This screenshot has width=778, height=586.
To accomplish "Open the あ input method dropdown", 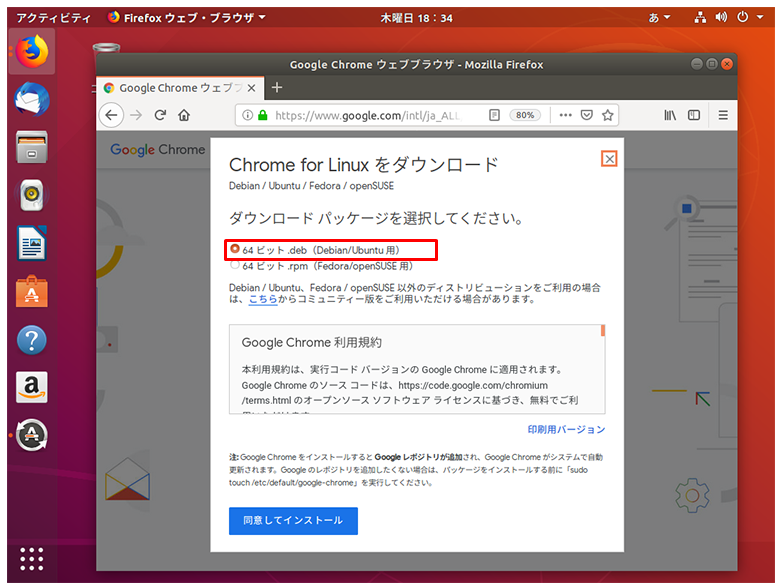I will [x=659, y=18].
